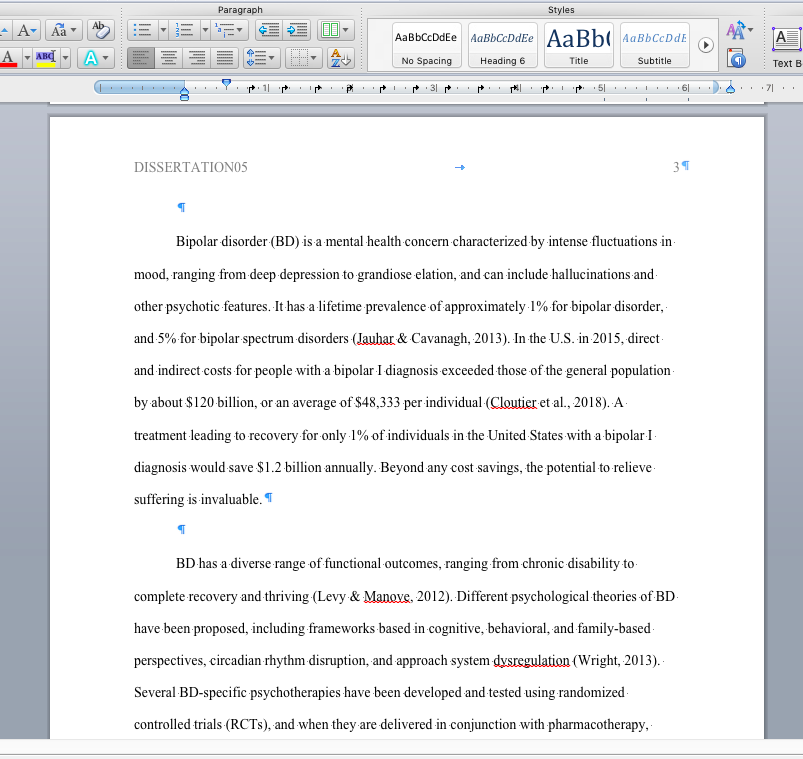Image resolution: width=803 pixels, height=759 pixels.
Task: Click the Clear Formatting eraser icon
Action: click(x=100, y=31)
